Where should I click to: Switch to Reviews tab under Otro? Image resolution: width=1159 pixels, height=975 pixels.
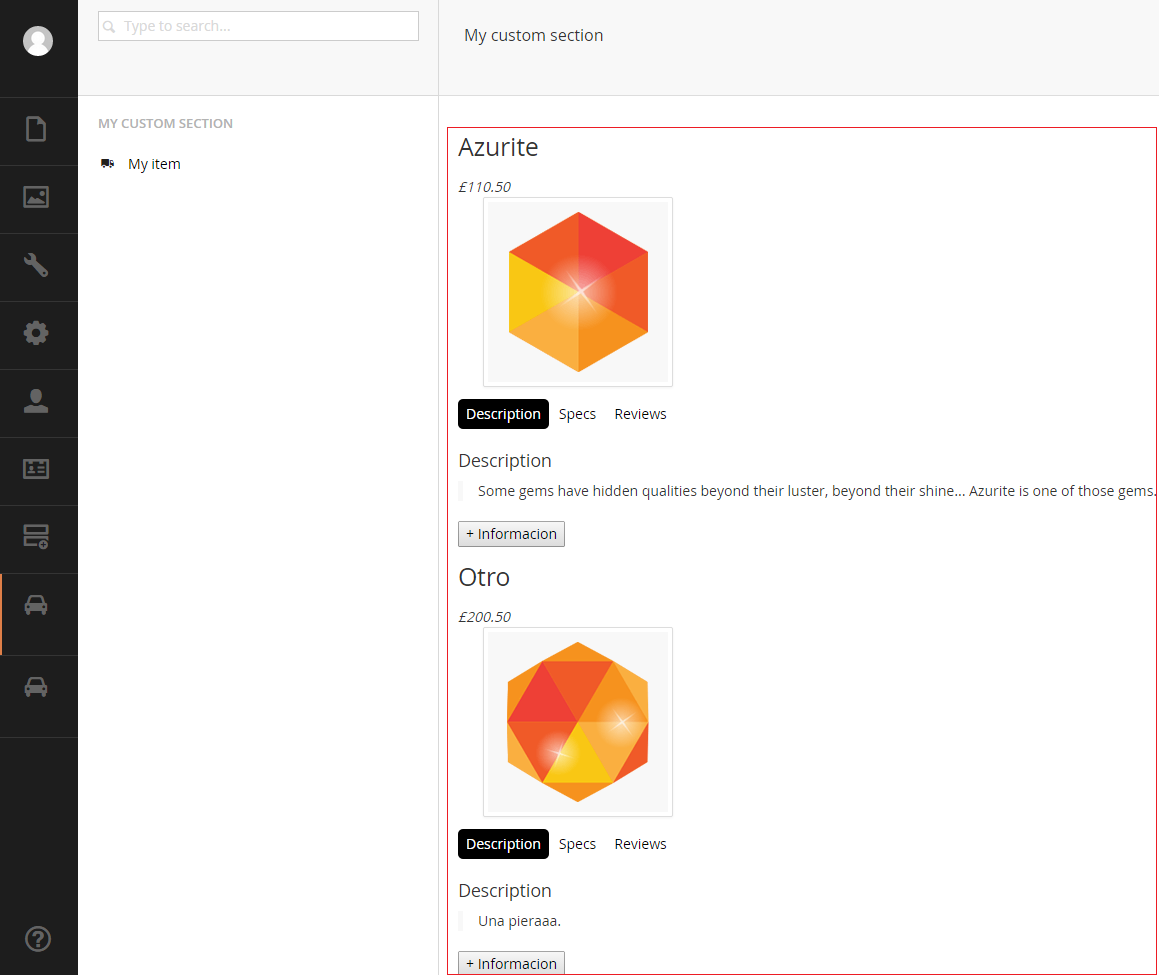pyautogui.click(x=640, y=844)
